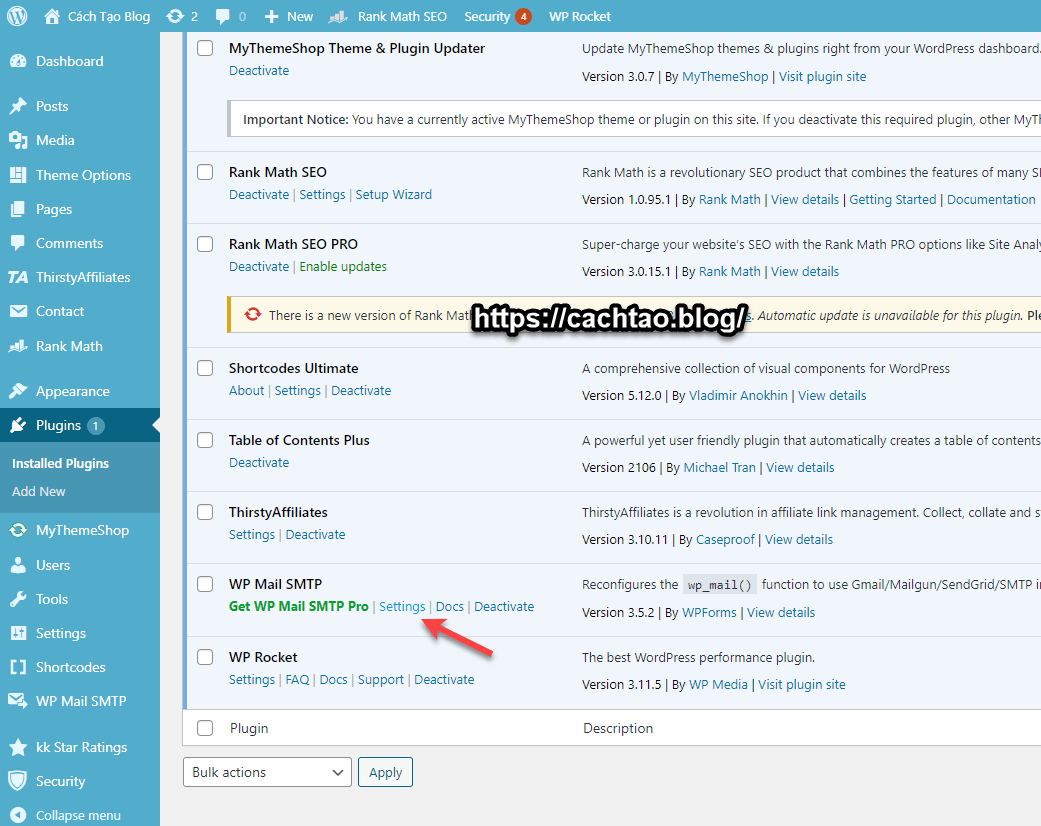The width and height of the screenshot is (1041, 826).
Task: Click the Apply button
Action: point(385,772)
